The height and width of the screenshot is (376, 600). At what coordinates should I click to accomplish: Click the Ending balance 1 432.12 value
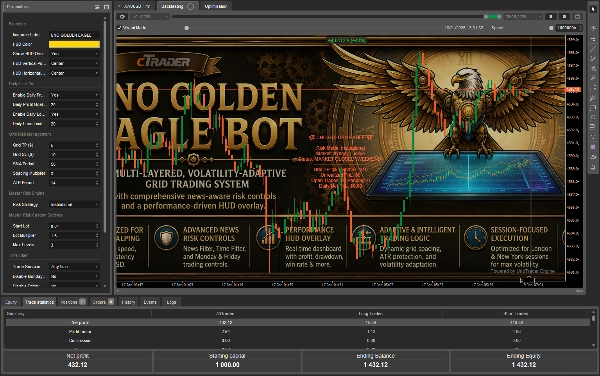[x=375, y=365]
